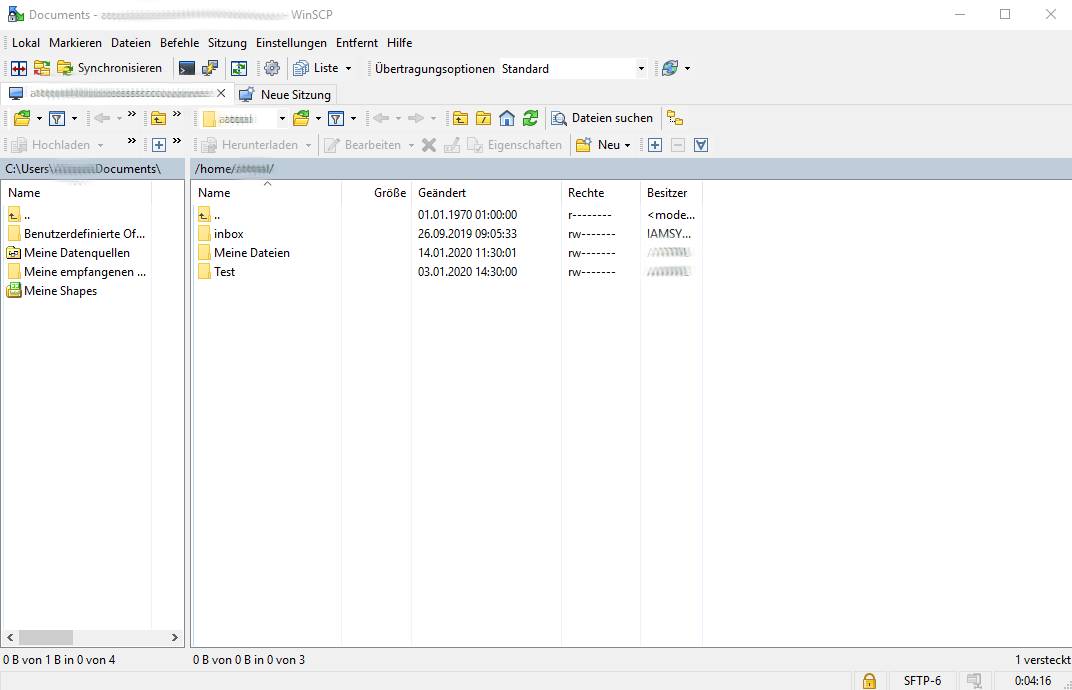This screenshot has width=1072, height=690.
Task: Click the compare directories icon
Action: 17,68
